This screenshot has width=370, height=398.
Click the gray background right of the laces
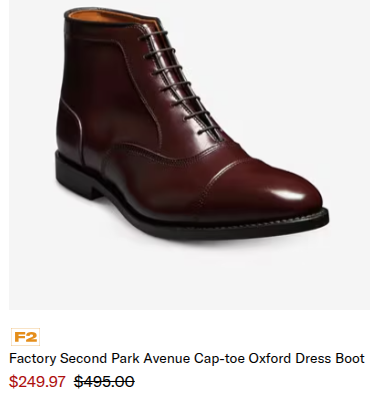point(293,83)
